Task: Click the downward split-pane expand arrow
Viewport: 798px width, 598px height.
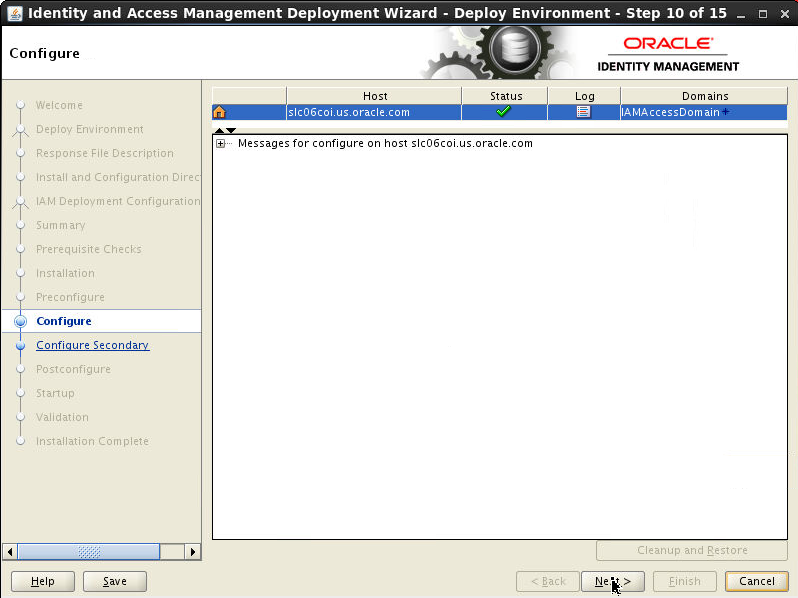Action: pos(231,130)
